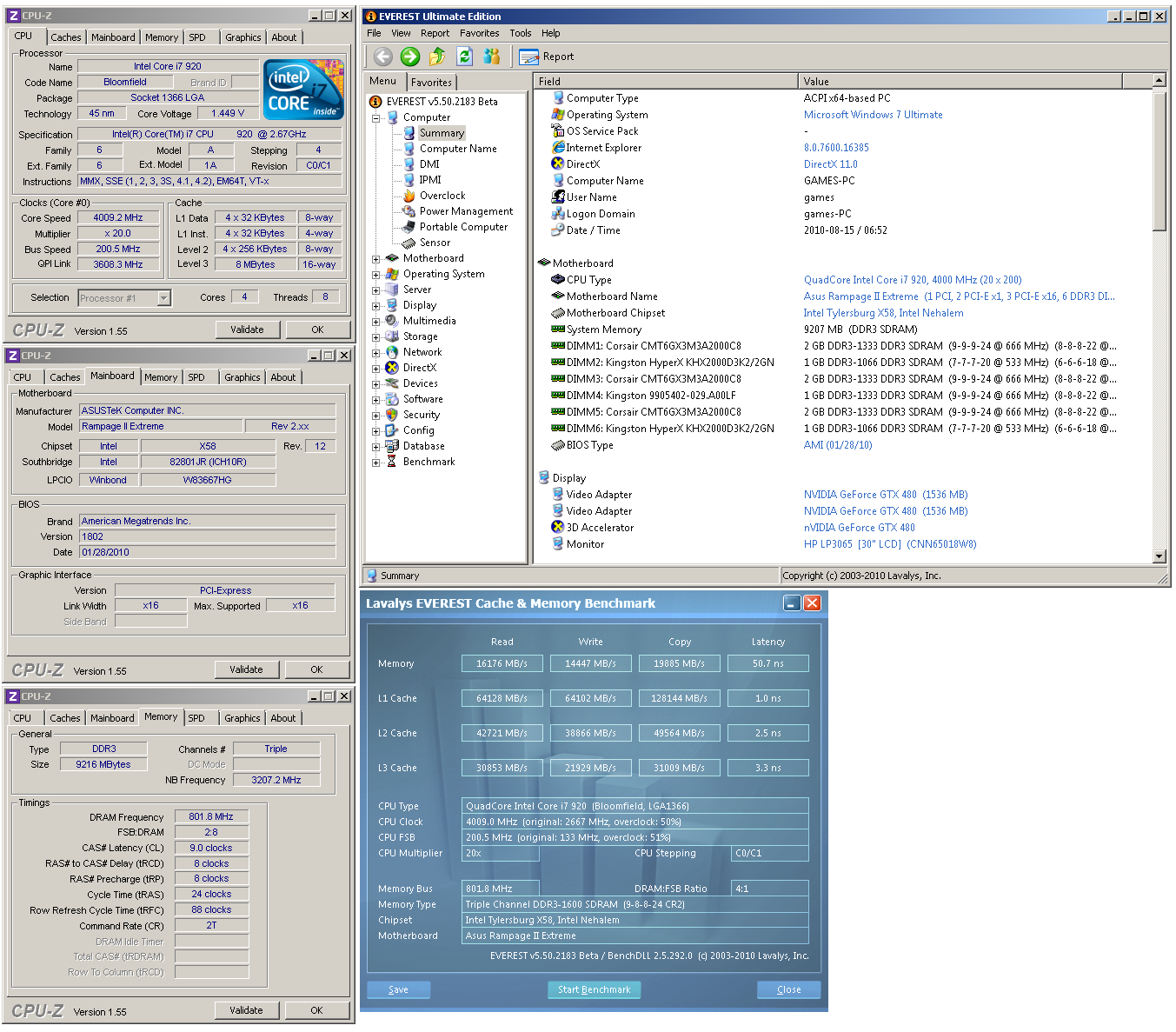Expand the Devices tree node
The image size is (1176, 1032).
[376, 383]
